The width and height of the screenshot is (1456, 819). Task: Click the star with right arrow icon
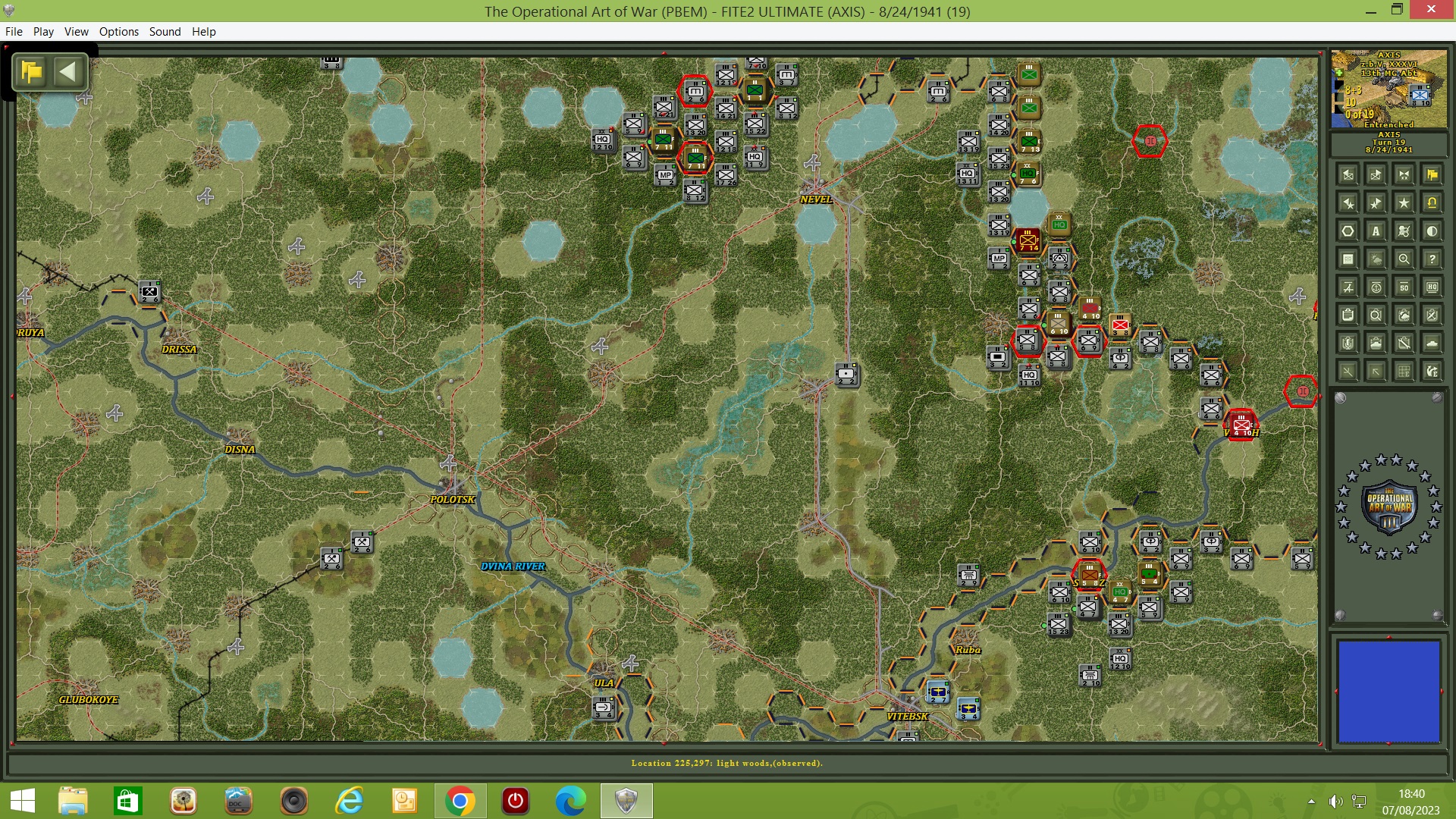coord(1376,203)
